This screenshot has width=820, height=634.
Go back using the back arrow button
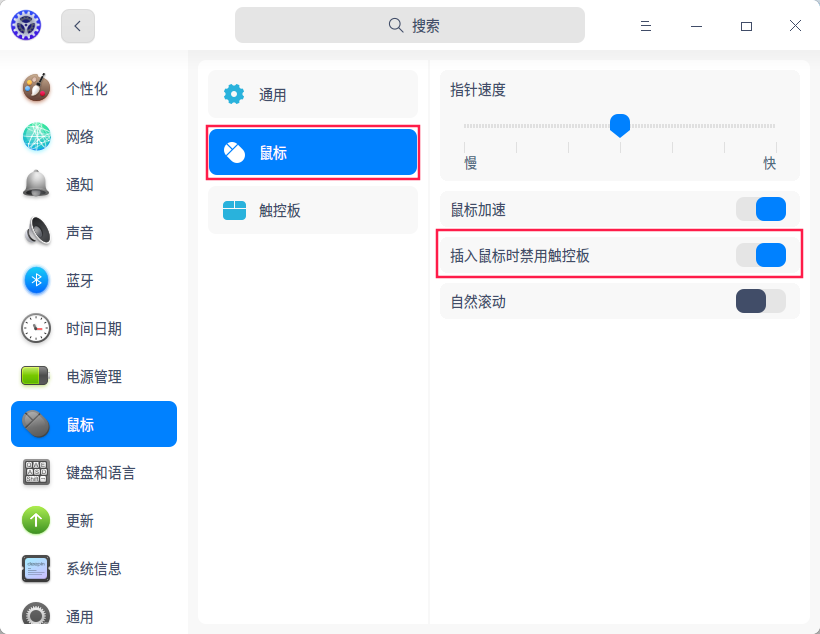point(78,26)
